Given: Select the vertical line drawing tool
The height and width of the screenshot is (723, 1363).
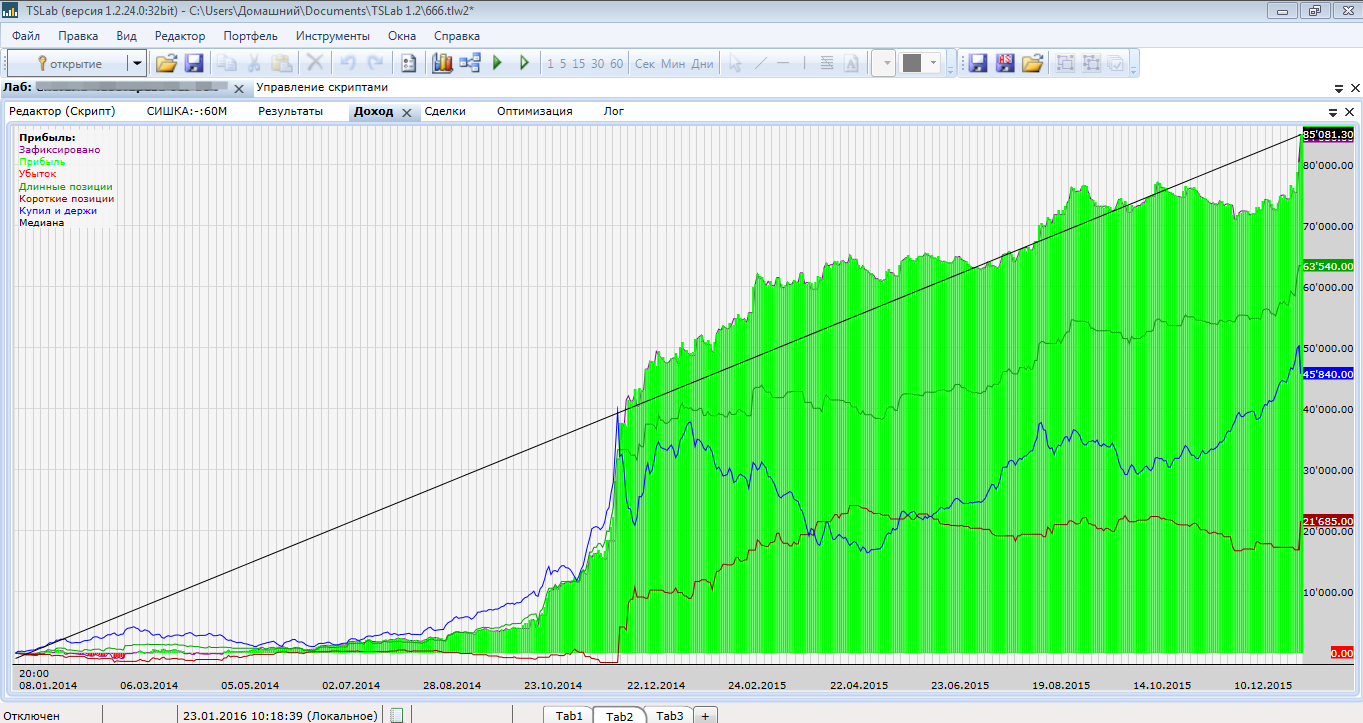Looking at the screenshot, I should (805, 63).
